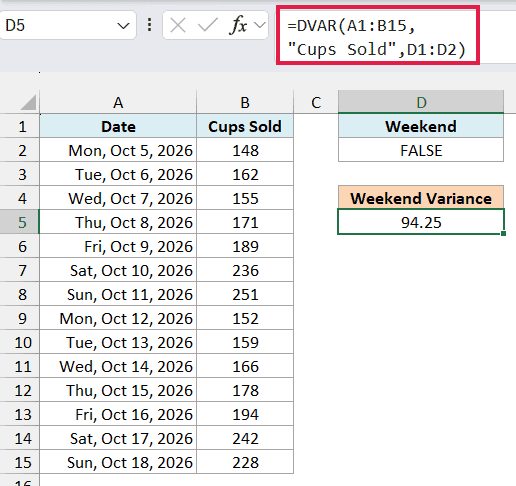Click cell Sun, Oct 18, 2026
The height and width of the screenshot is (486, 516).
118,462
